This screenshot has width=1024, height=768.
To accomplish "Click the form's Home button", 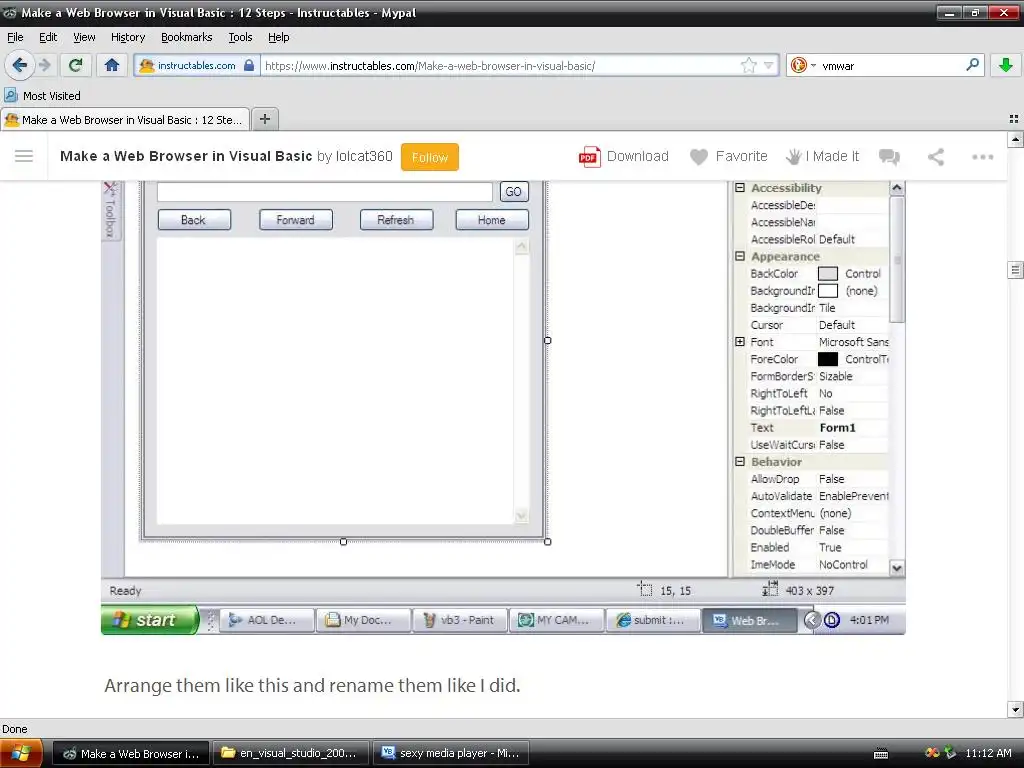I will coord(492,220).
